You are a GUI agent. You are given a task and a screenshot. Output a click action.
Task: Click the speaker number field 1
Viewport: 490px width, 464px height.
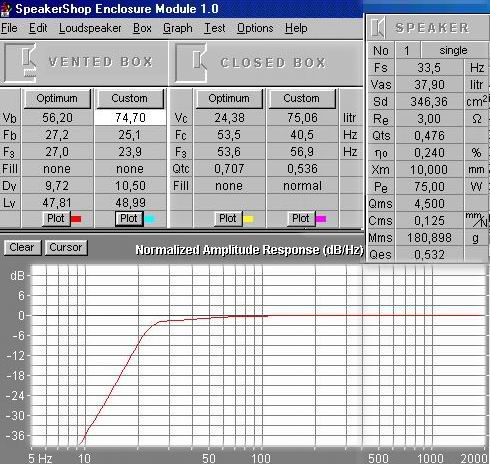coord(407,51)
